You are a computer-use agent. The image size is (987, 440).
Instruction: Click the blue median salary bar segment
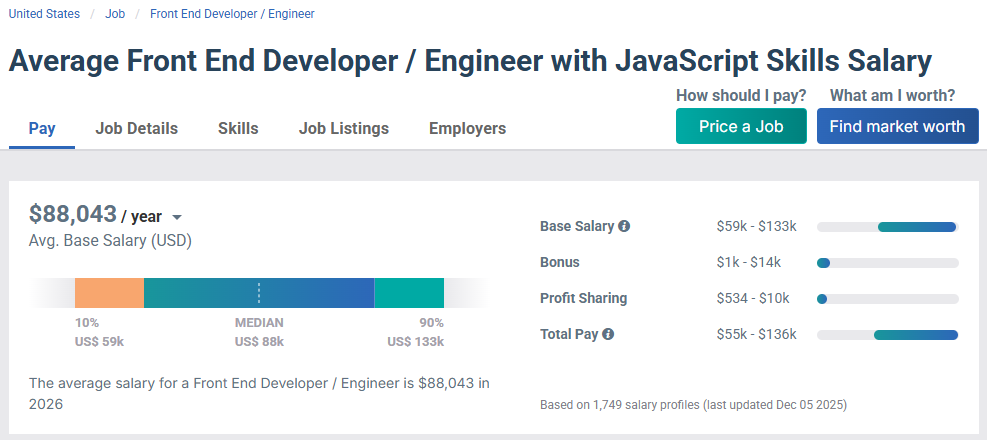click(x=259, y=293)
